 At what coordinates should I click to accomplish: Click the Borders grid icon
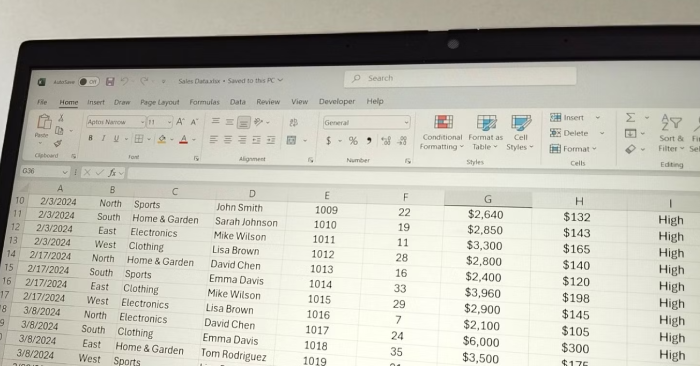[139, 139]
